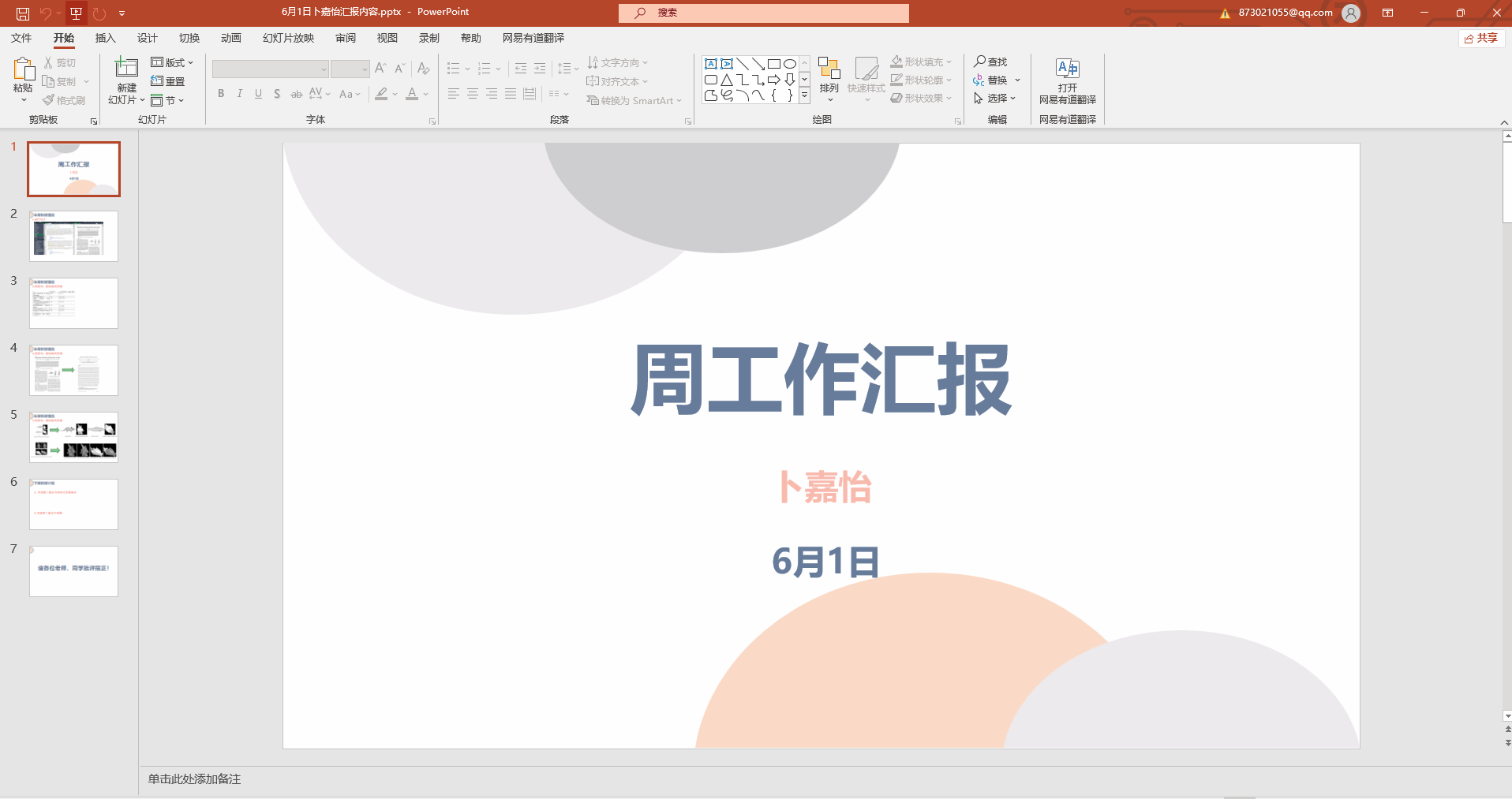Click the Format Painter (格式刷) icon
The image size is (1512, 799).
click(x=49, y=100)
